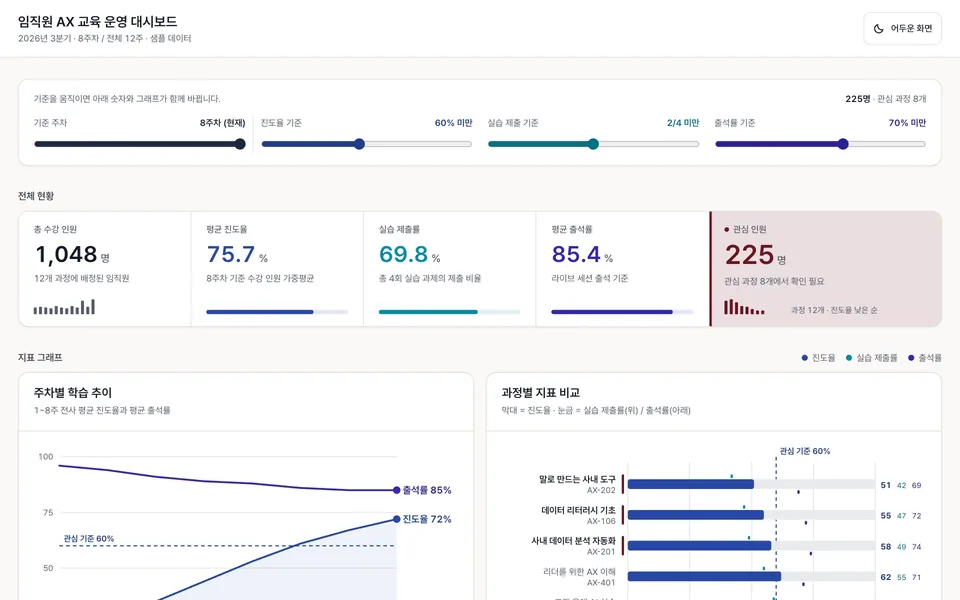
Task: Select the 평균 진도율 75.7% card
Action: (x=277, y=269)
